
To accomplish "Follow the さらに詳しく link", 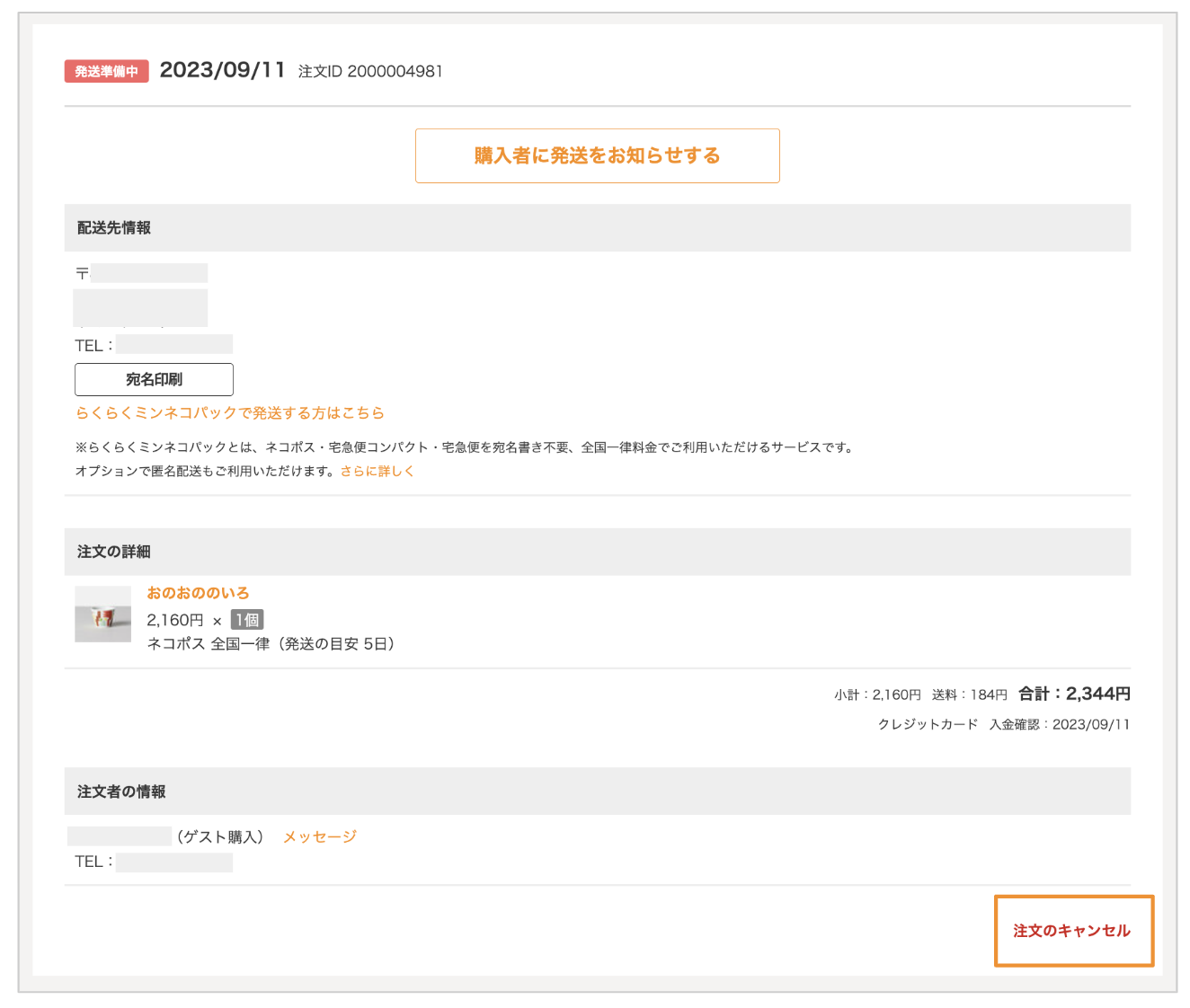I will [x=377, y=471].
